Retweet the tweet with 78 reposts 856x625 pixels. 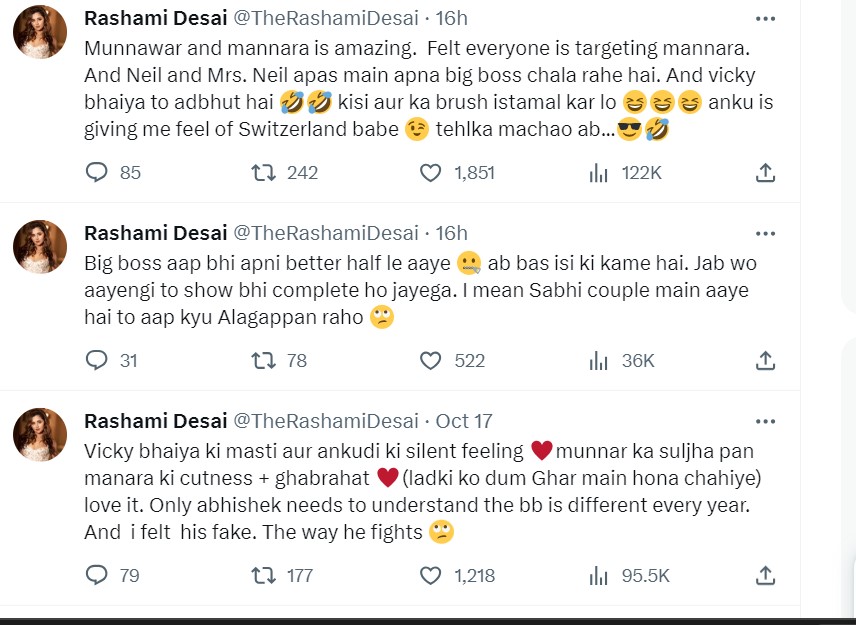pyautogui.click(x=263, y=360)
